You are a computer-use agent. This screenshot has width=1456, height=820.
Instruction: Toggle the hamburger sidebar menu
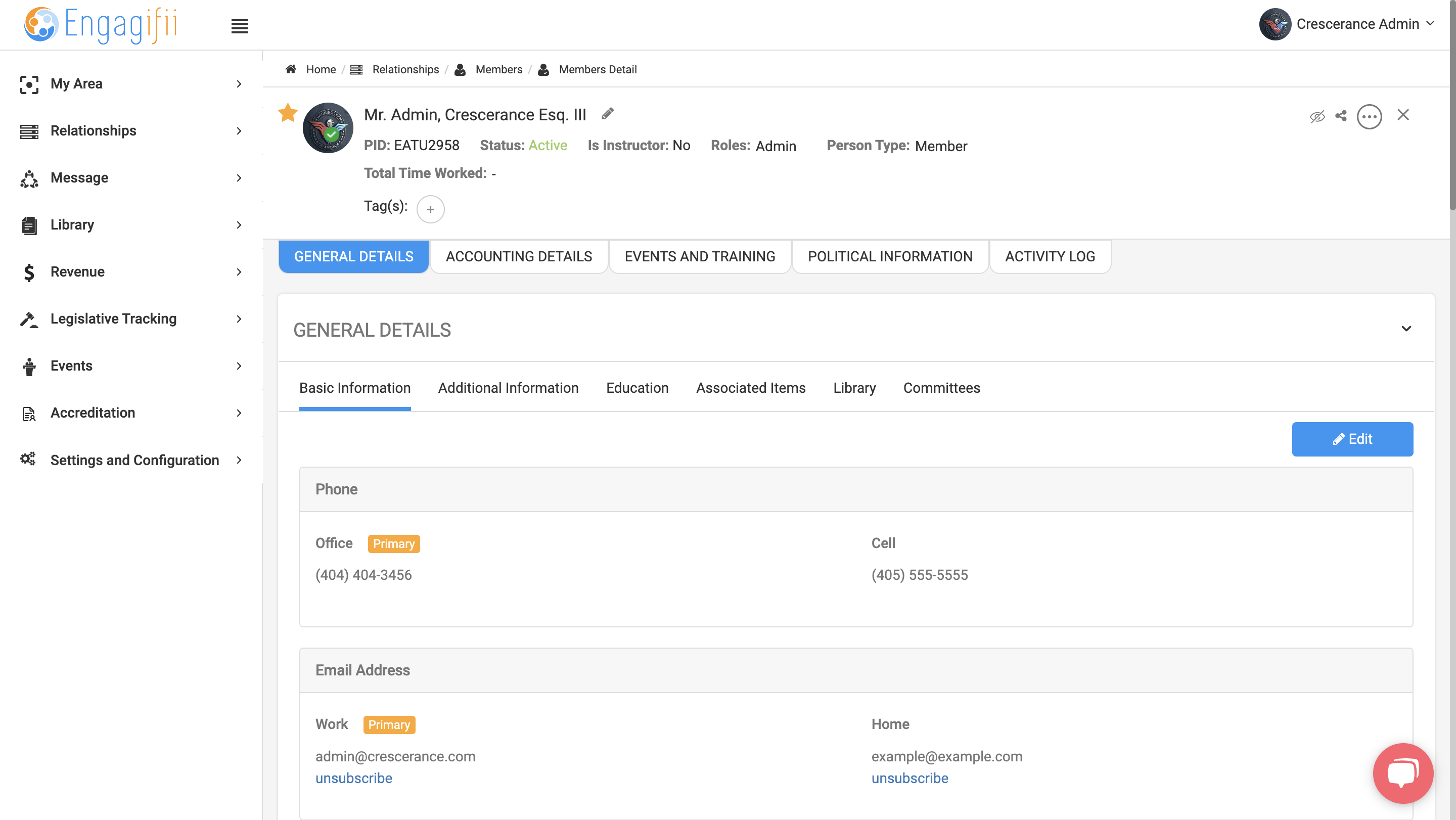click(240, 26)
